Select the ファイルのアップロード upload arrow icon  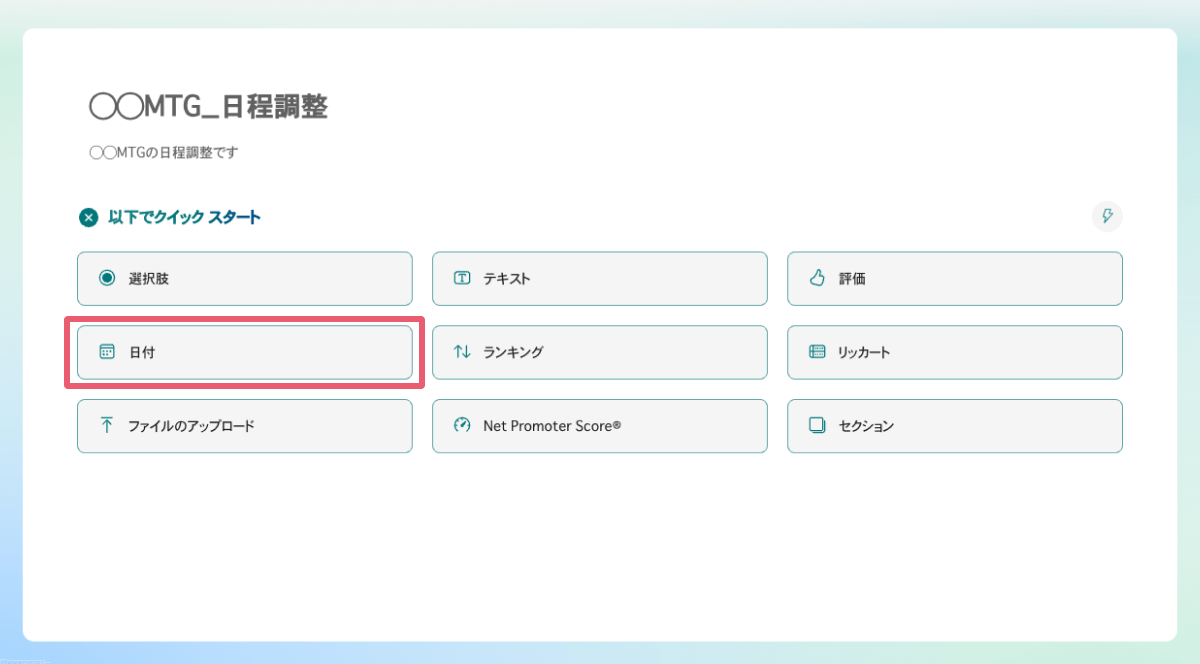[x=107, y=426]
